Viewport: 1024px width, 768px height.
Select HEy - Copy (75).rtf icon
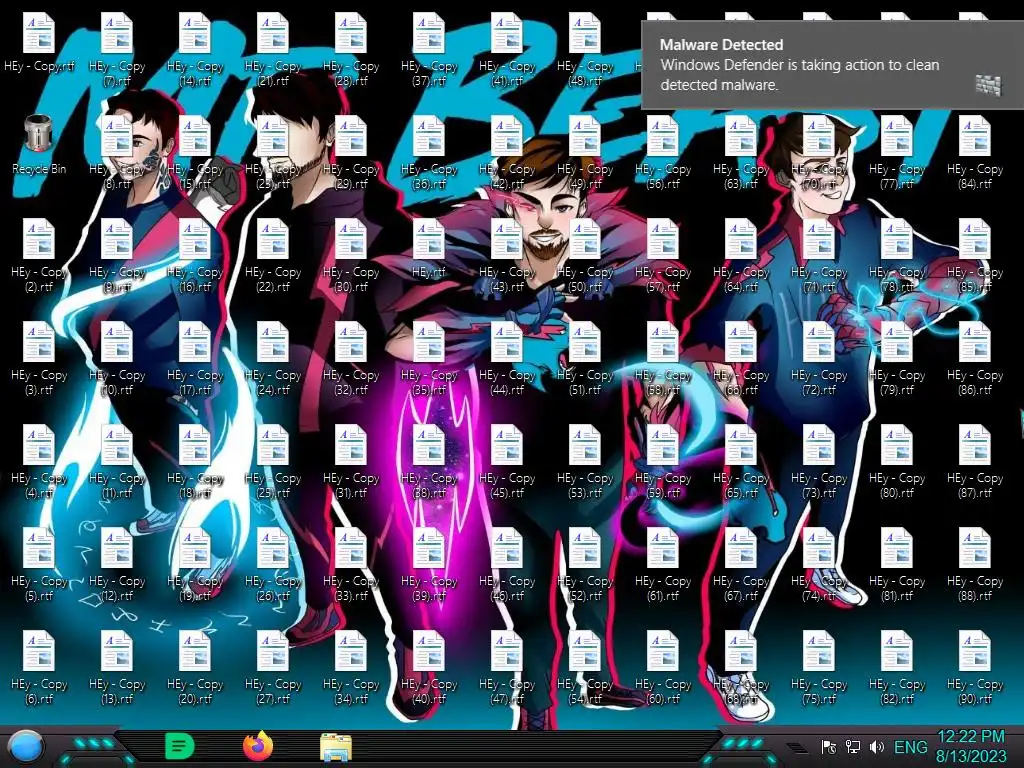[x=818, y=650]
